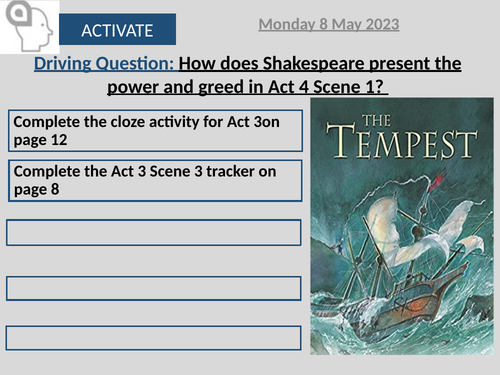
Task: Click the ship's wooden hull in the illustration
Action: click(402, 308)
